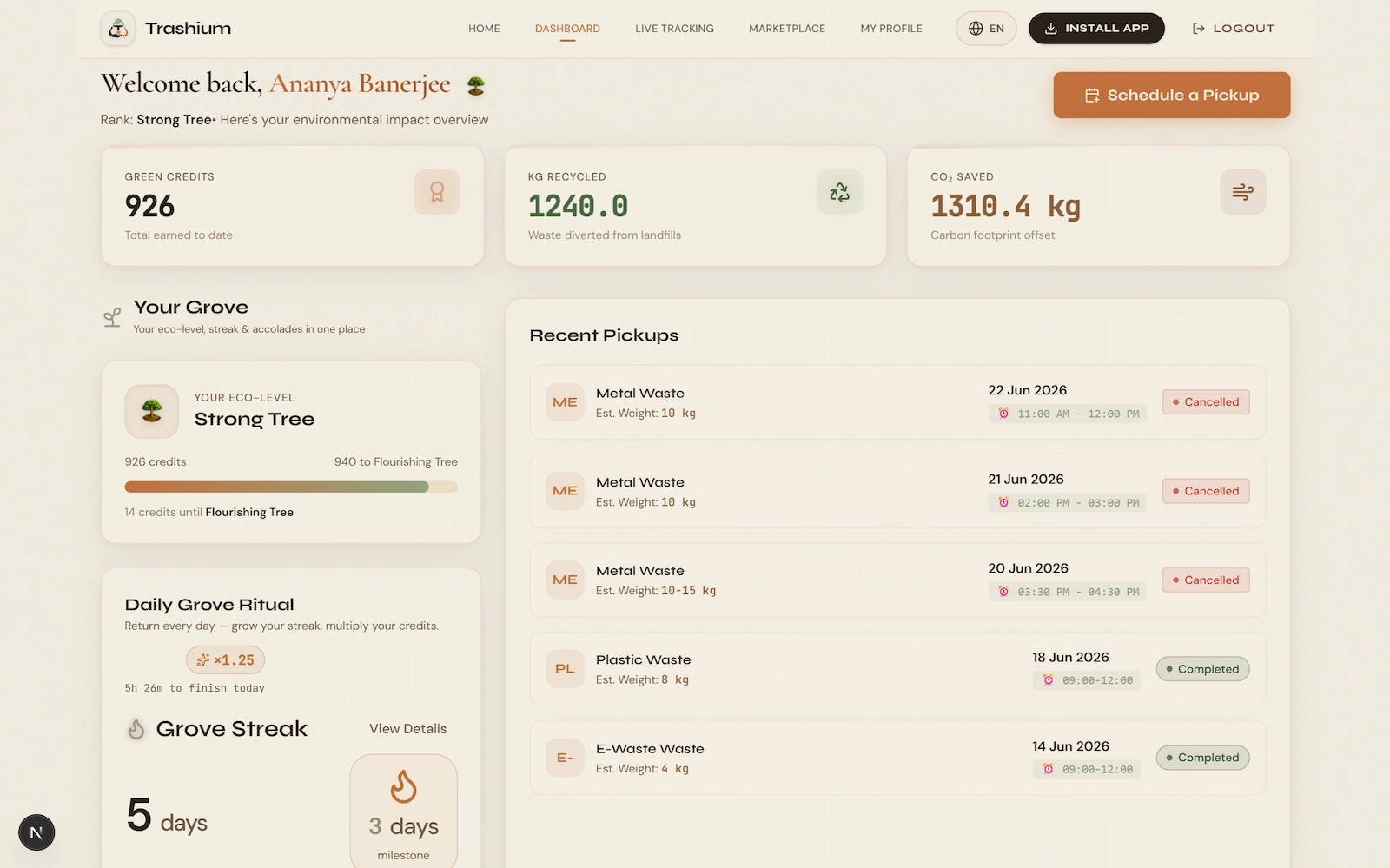Click the tree icon in the eco-level card
Image resolution: width=1390 pixels, height=868 pixels.
[152, 411]
